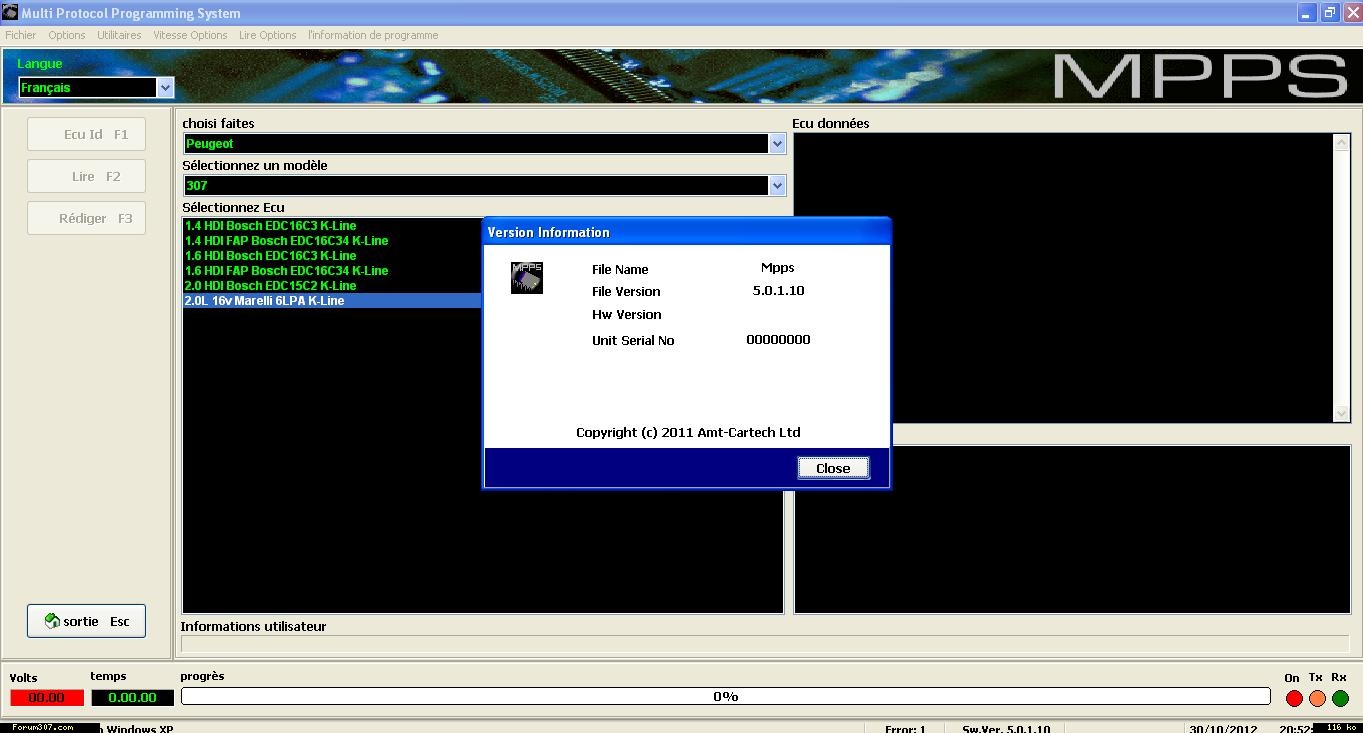The image size is (1363, 733).
Task: Click the Lire F2 button
Action: pos(87,176)
